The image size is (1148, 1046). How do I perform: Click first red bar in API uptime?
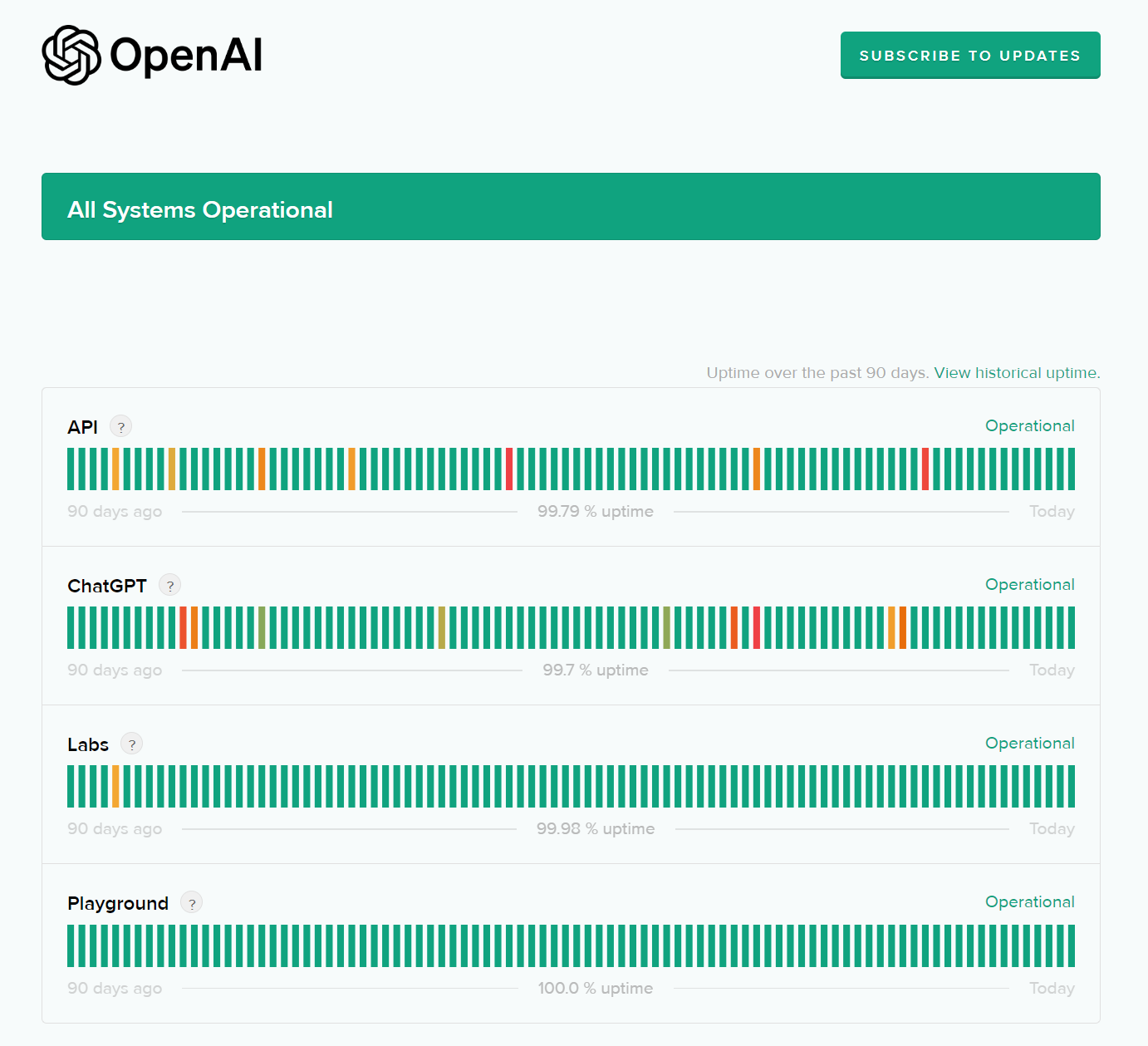click(x=509, y=469)
